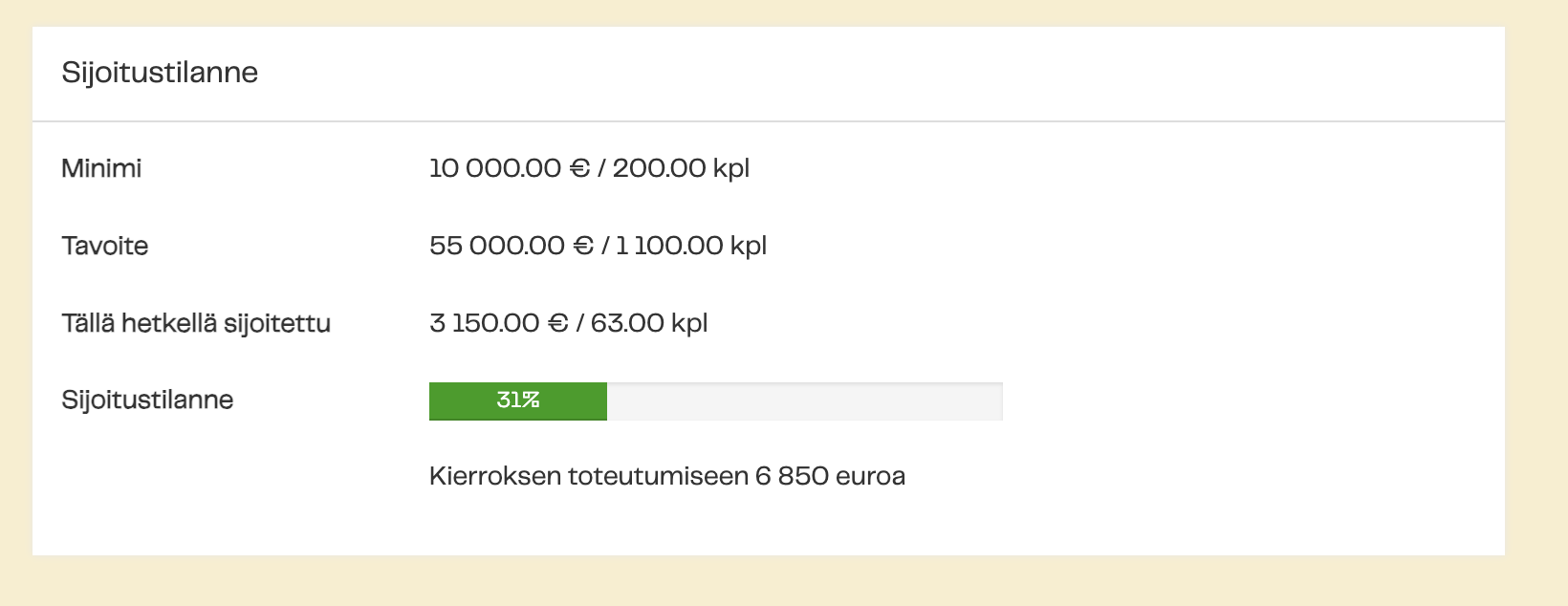1568x606 pixels.
Task: Click the Sijoitustilanne panel heading
Action: coord(160,73)
